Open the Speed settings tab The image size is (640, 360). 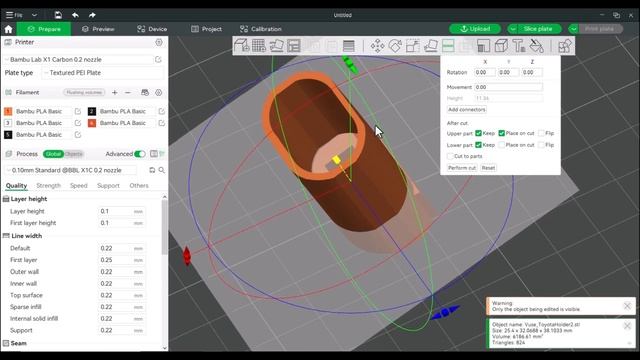pyautogui.click(x=78, y=186)
